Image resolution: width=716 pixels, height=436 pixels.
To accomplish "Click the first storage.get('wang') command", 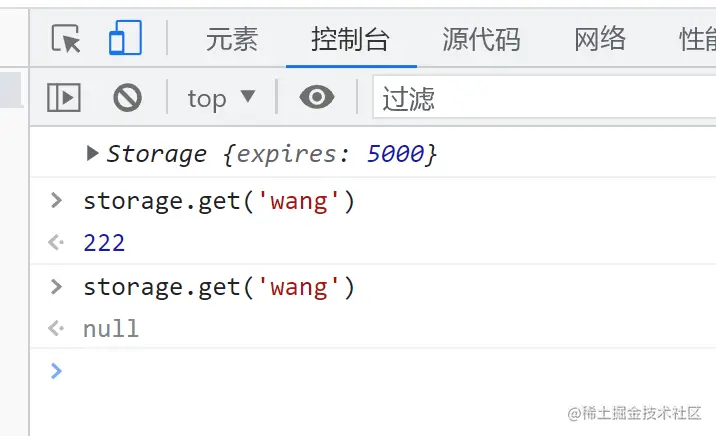I will (219, 201).
